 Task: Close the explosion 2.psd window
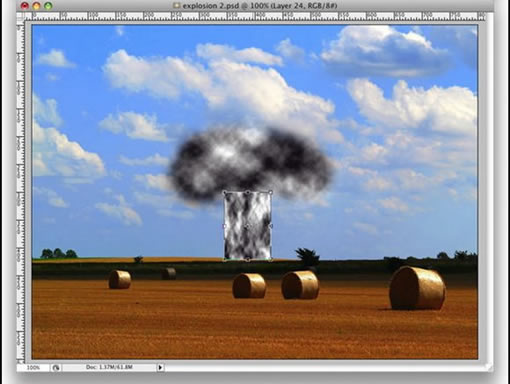click(24, 6)
